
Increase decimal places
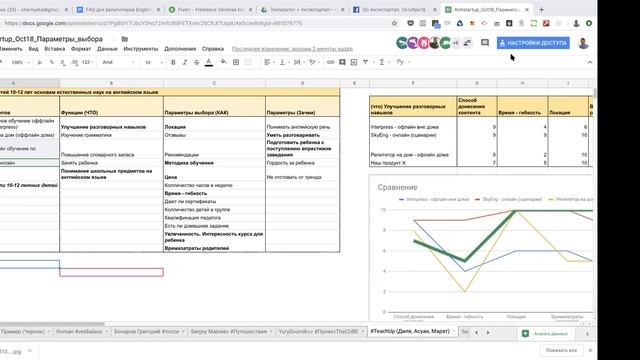tap(74, 62)
